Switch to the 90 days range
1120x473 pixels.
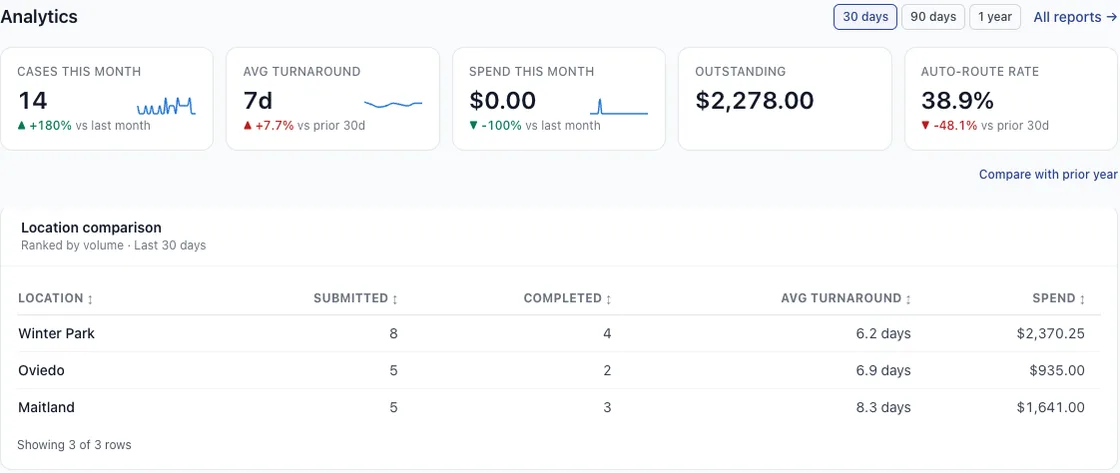click(933, 17)
